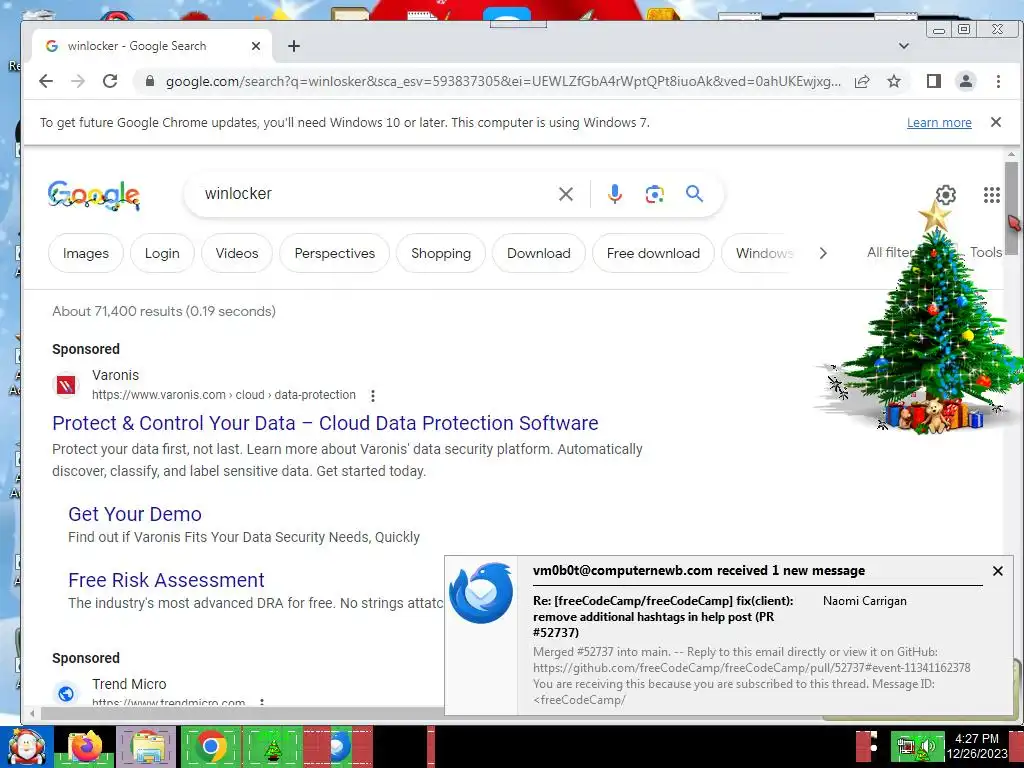Open file explorer from taskbar
The height and width of the screenshot is (768, 1024).
point(147,747)
